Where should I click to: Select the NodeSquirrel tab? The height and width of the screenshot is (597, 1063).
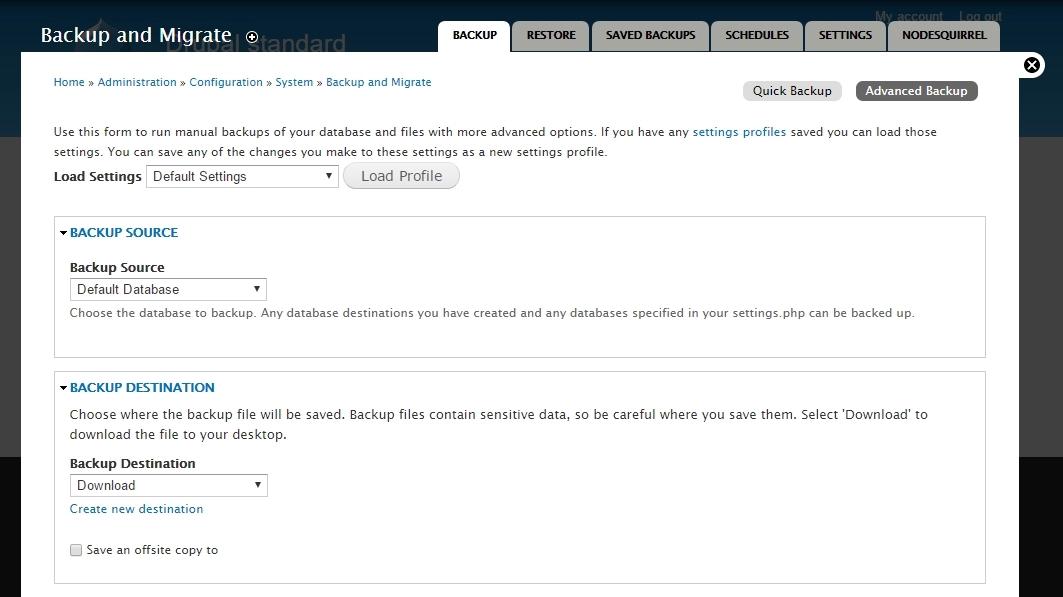pyautogui.click(x=944, y=35)
